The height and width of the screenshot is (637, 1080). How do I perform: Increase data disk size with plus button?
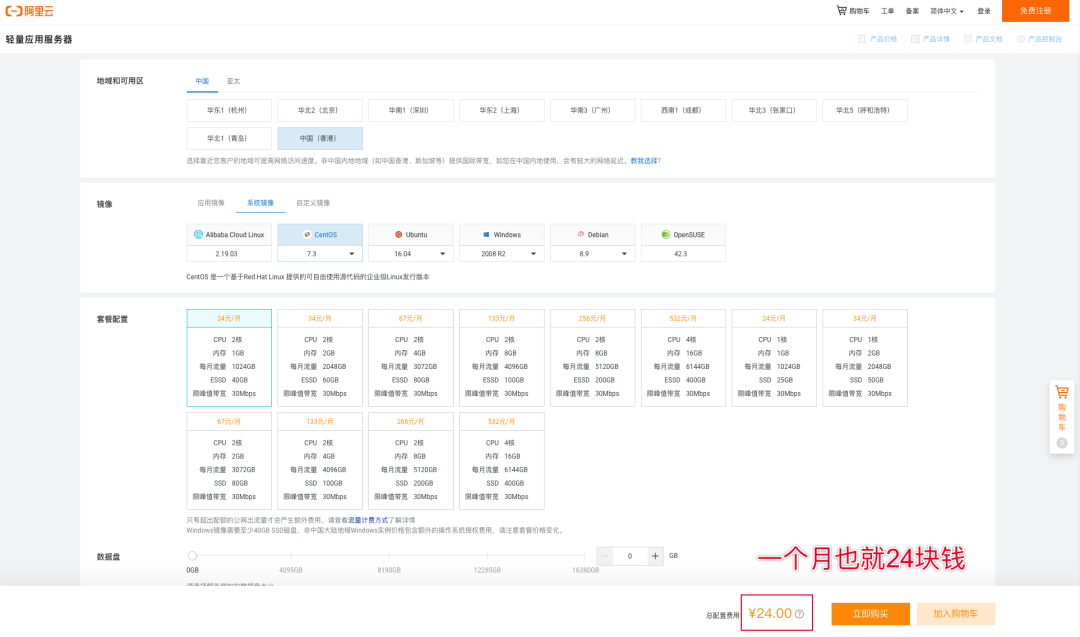coord(655,556)
